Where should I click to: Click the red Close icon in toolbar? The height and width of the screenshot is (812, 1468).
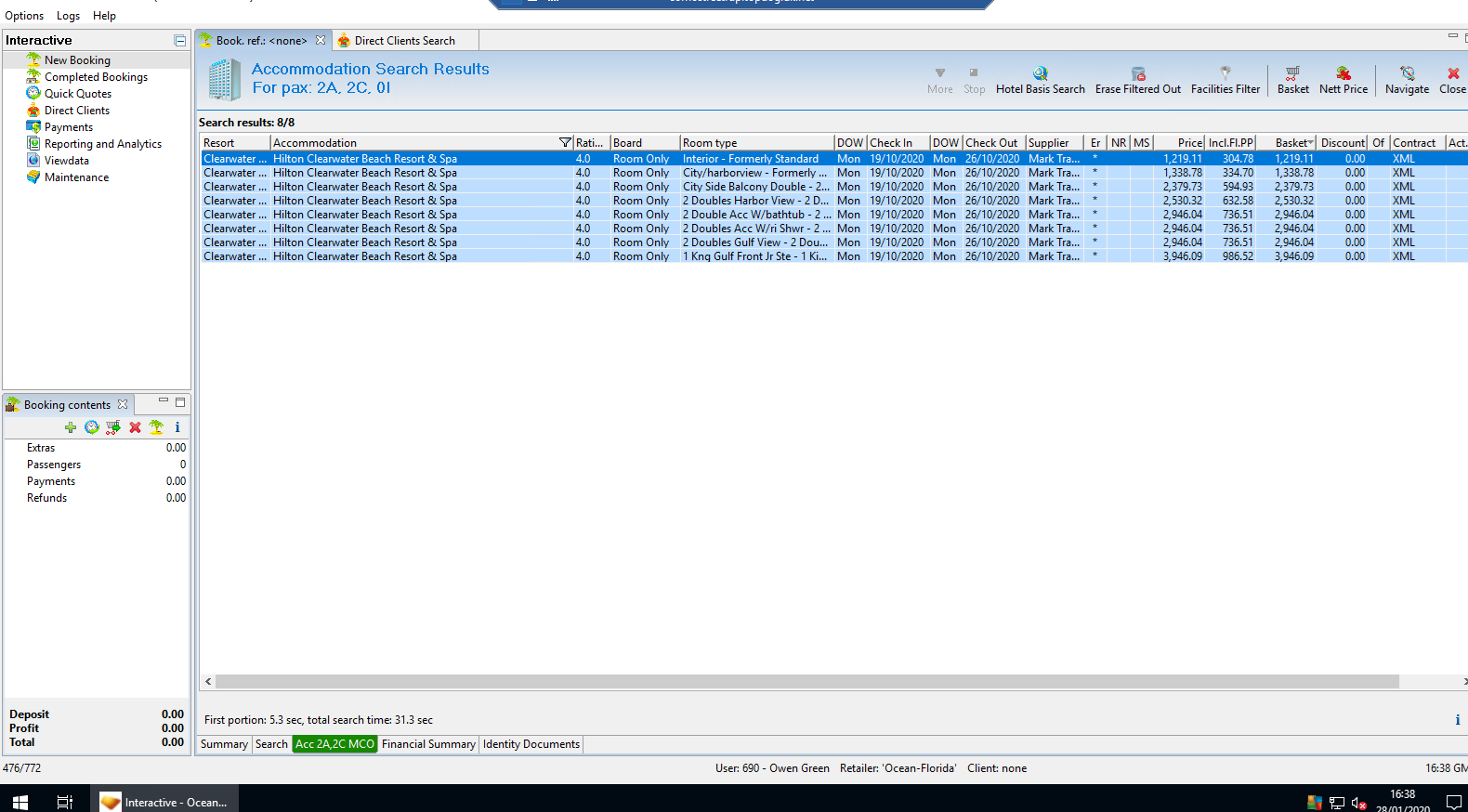pos(1453,73)
